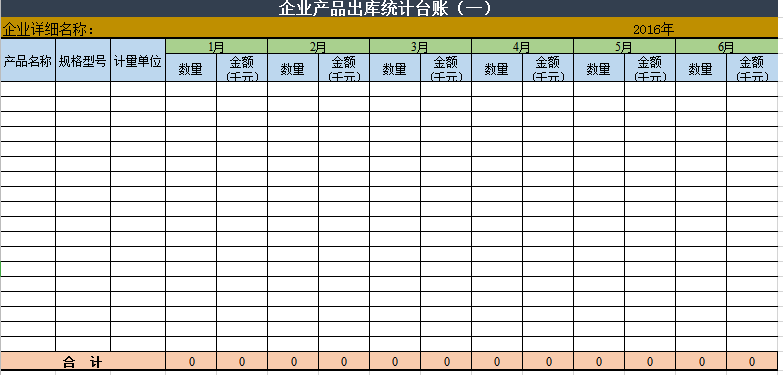
Task: Select the 2016年 year cell
Action: 654,29
